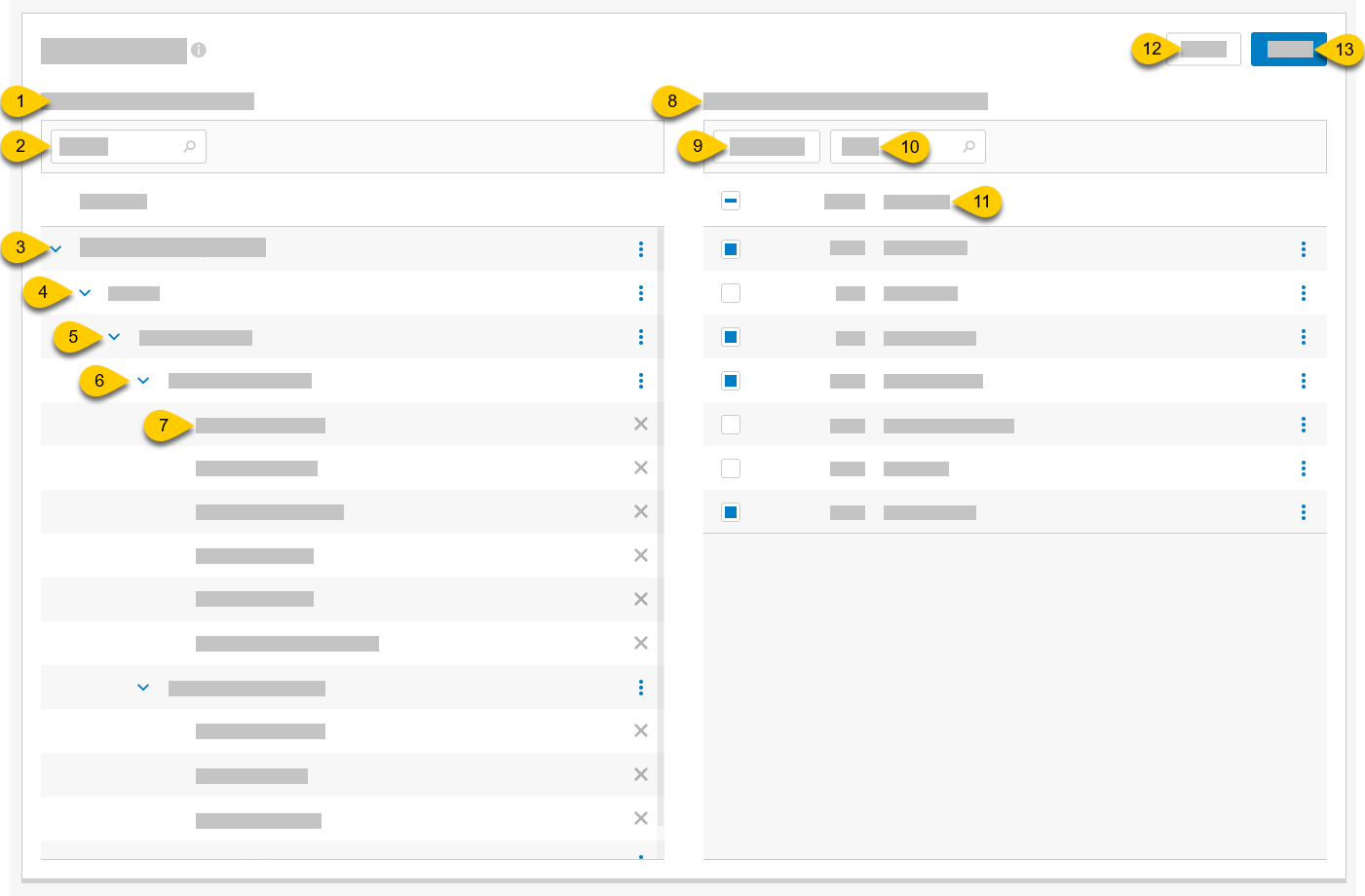Click the control marked 9 beside the right search box
Viewport: 1365px width, 896px height.
[765, 146]
